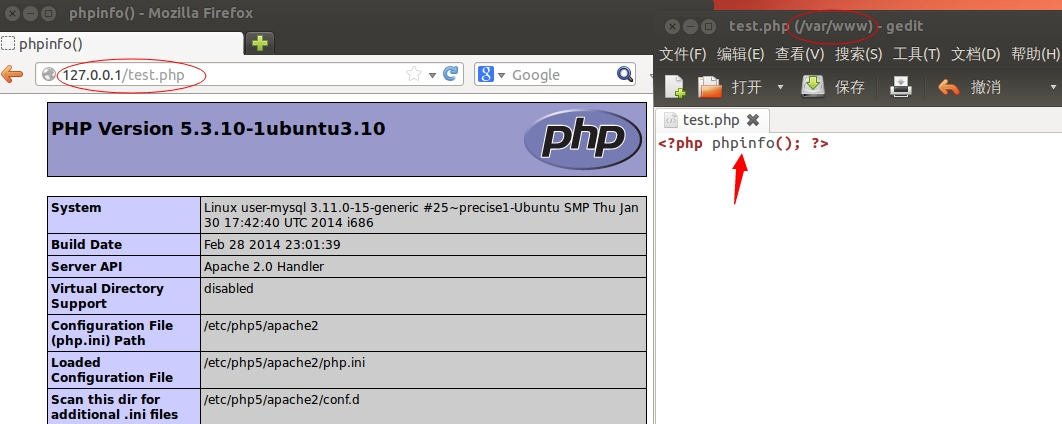Maximize the Firefox window
Viewport: 1062px width, 424px height.
(48, 13)
